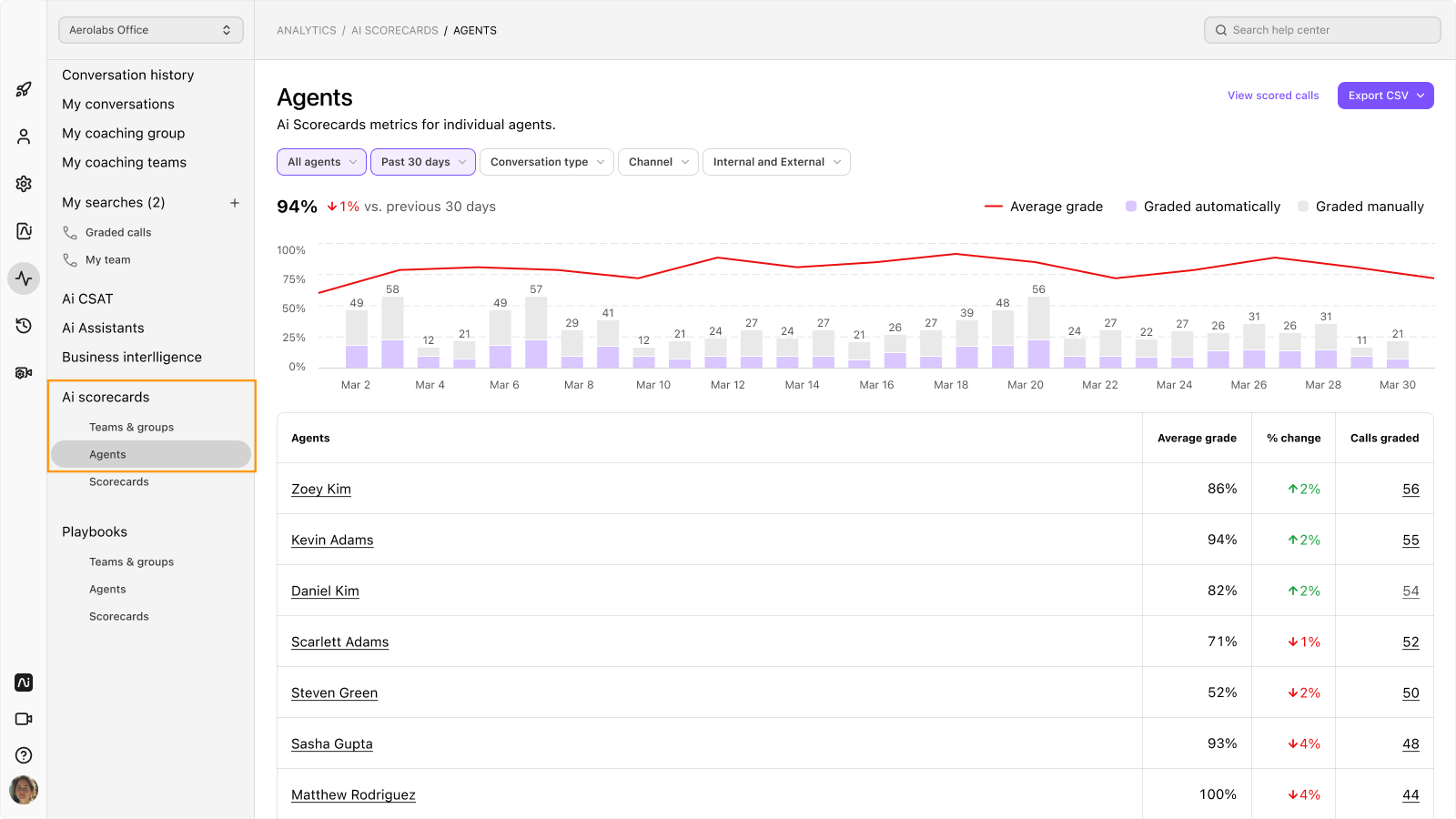Open Business intelligence section
This screenshot has height=819, width=1456.
tap(132, 358)
